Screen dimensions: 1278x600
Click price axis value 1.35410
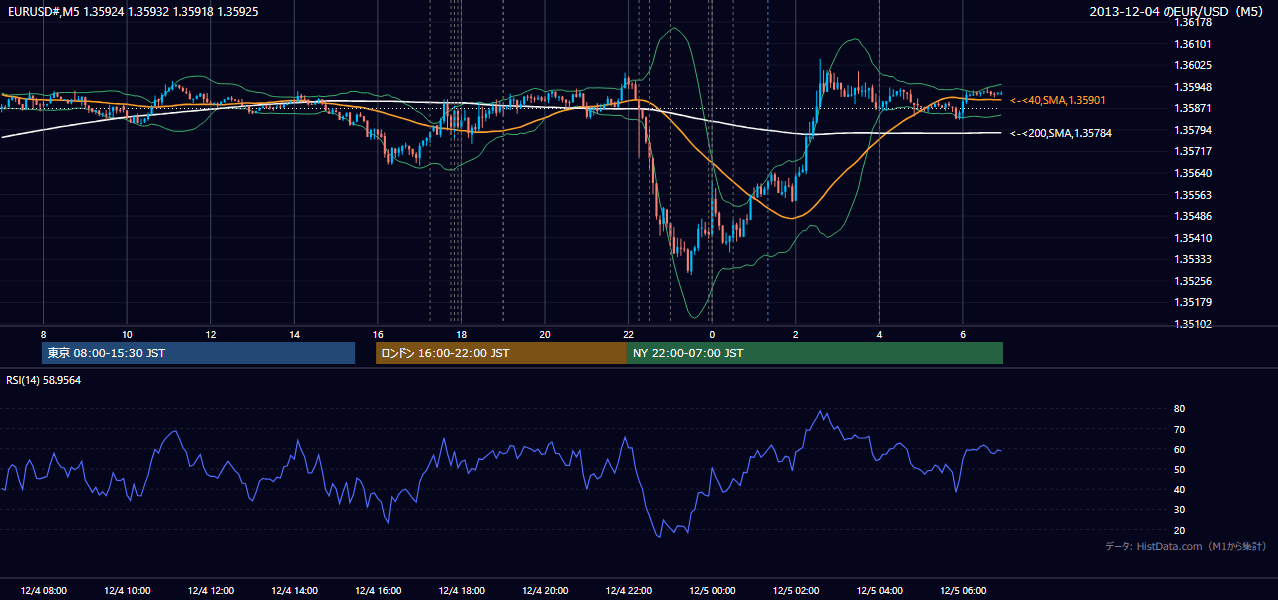tap(1195, 238)
